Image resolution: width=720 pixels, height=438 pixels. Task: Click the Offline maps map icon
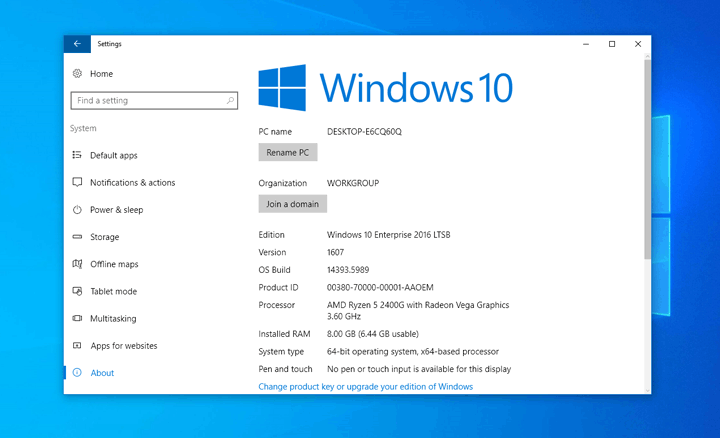point(77,264)
